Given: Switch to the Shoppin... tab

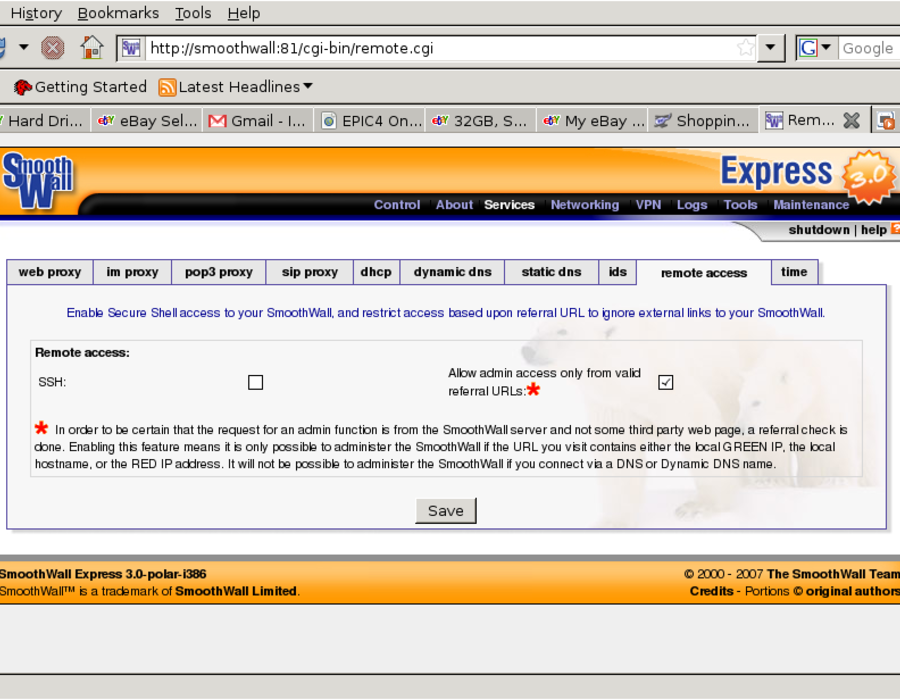Looking at the screenshot, I should point(703,121).
